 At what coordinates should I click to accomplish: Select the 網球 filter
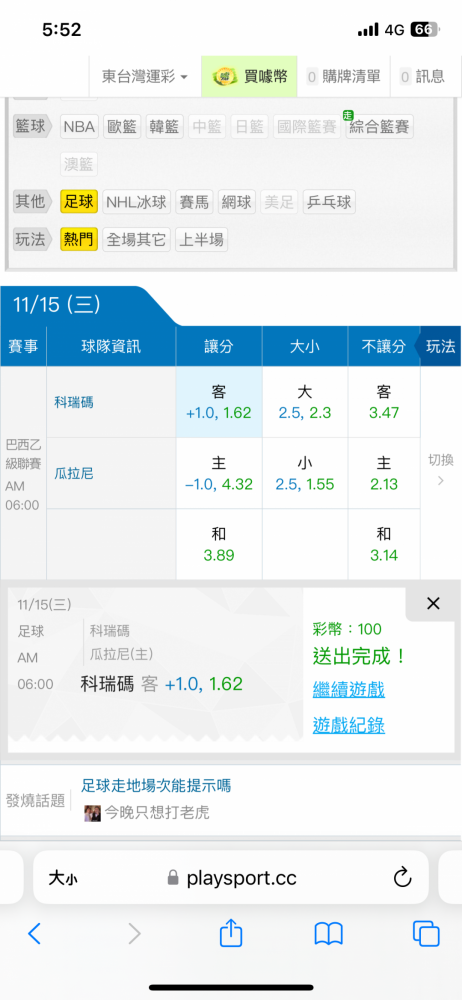click(237, 202)
